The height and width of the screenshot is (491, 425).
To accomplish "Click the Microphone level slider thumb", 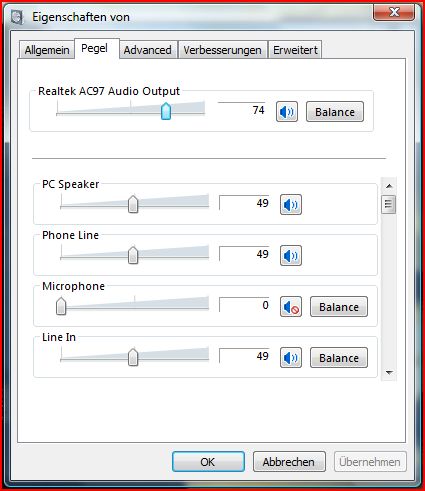I will 61,306.
